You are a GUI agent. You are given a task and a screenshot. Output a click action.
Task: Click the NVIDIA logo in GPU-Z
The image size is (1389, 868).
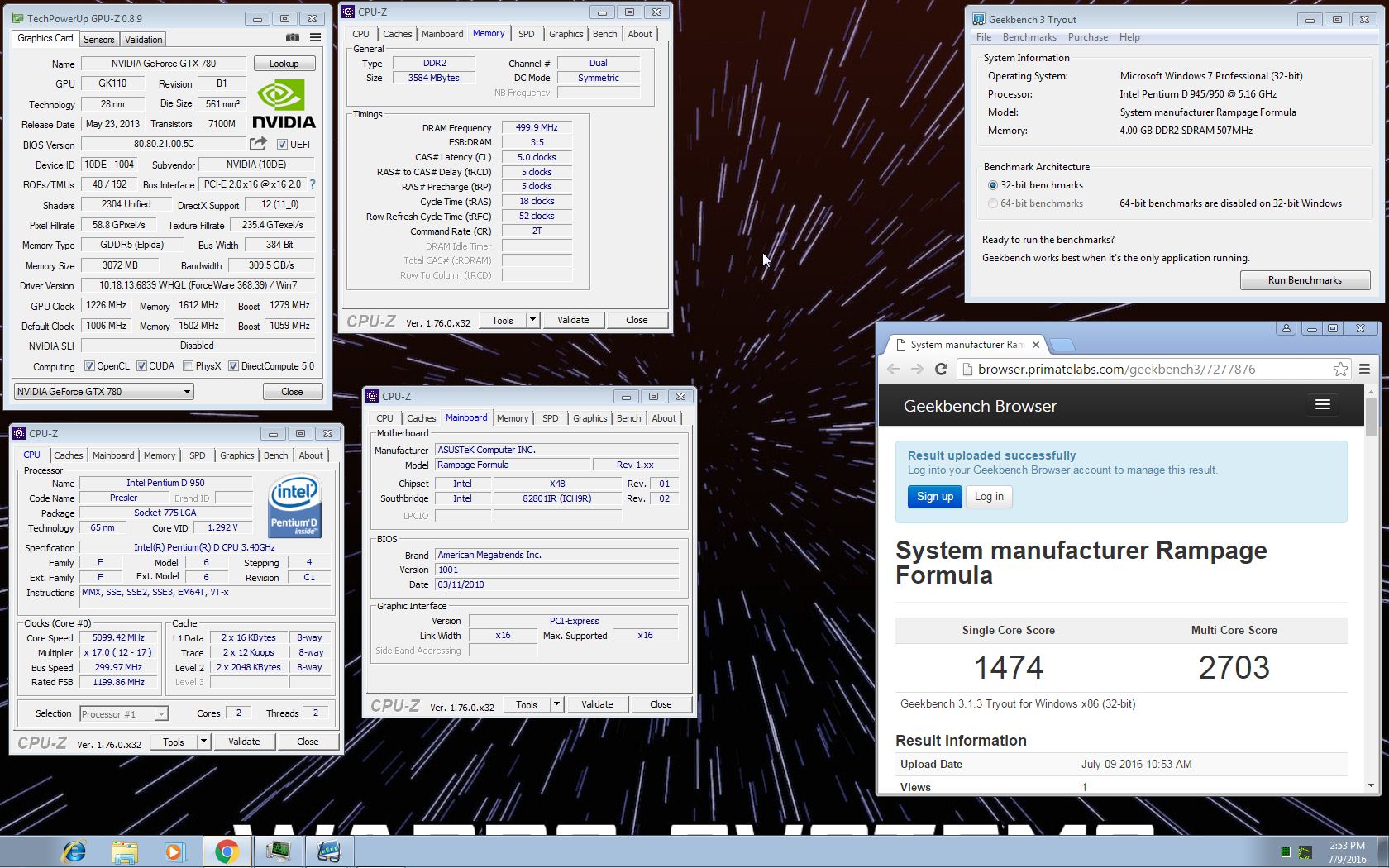point(284,103)
